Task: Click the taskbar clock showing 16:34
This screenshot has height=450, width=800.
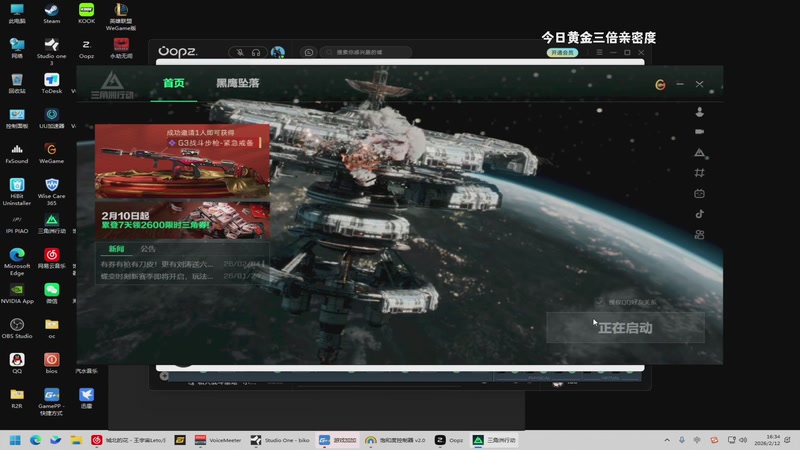Action: click(768, 440)
